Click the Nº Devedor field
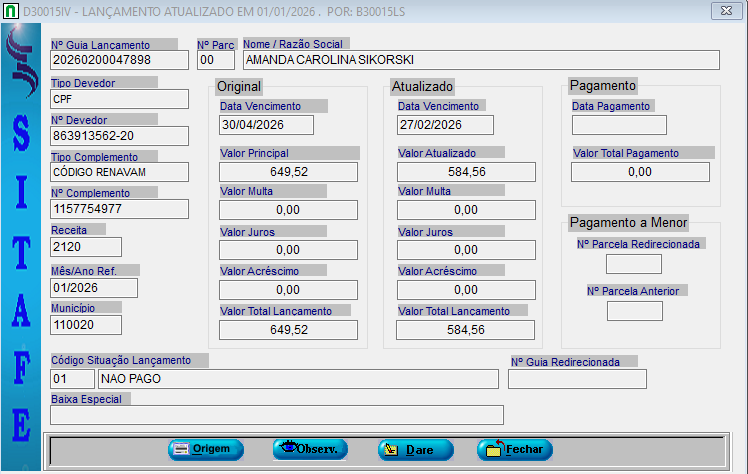The image size is (748, 474). point(119,136)
